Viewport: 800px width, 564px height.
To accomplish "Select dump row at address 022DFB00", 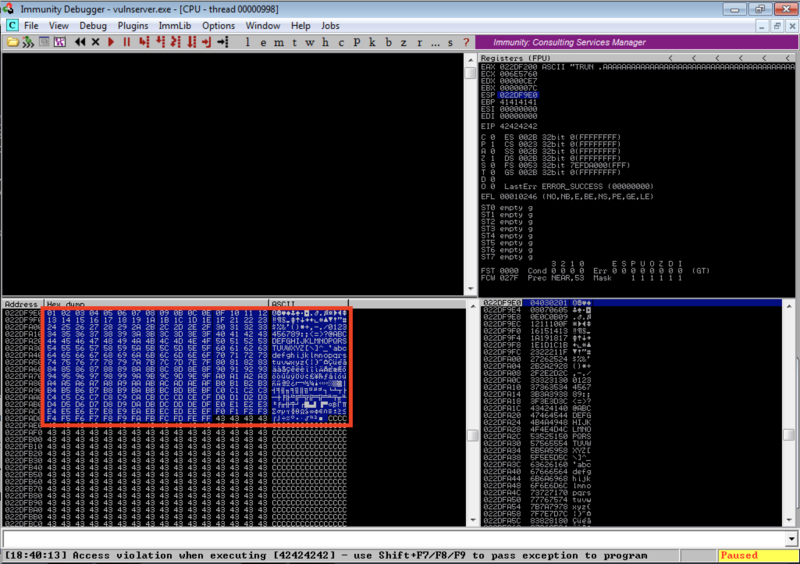I will [x=176, y=439].
